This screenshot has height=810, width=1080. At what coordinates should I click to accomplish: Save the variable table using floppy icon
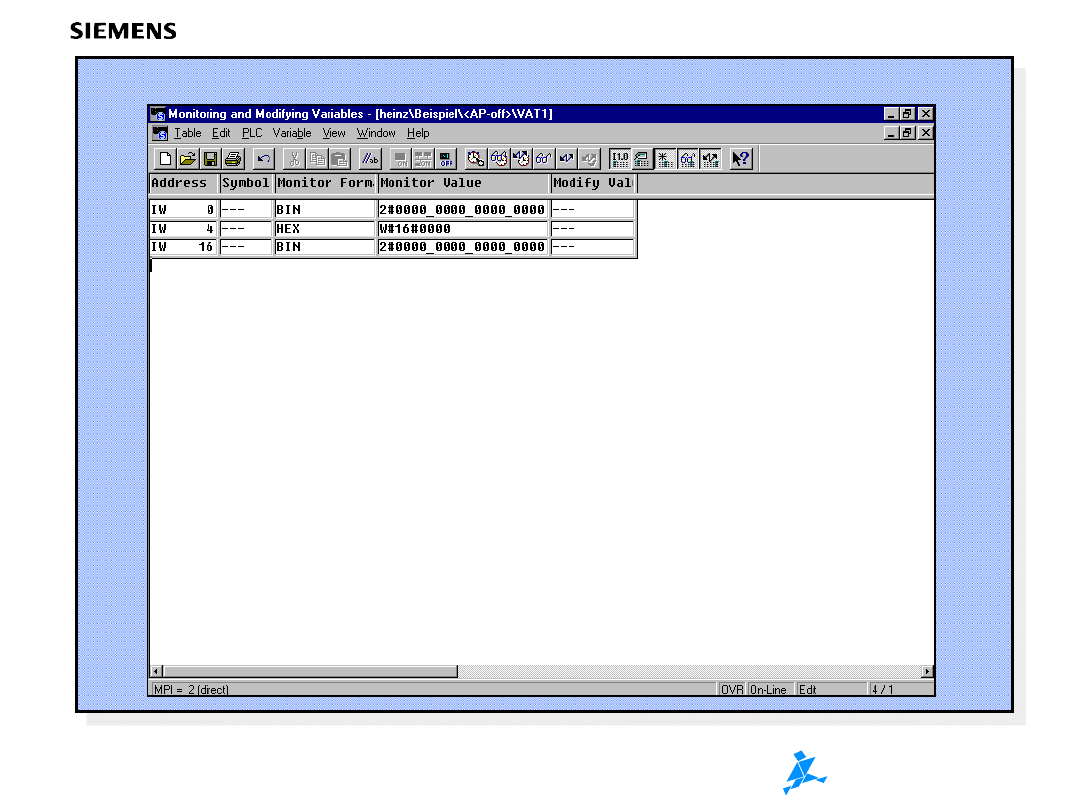pyautogui.click(x=210, y=159)
